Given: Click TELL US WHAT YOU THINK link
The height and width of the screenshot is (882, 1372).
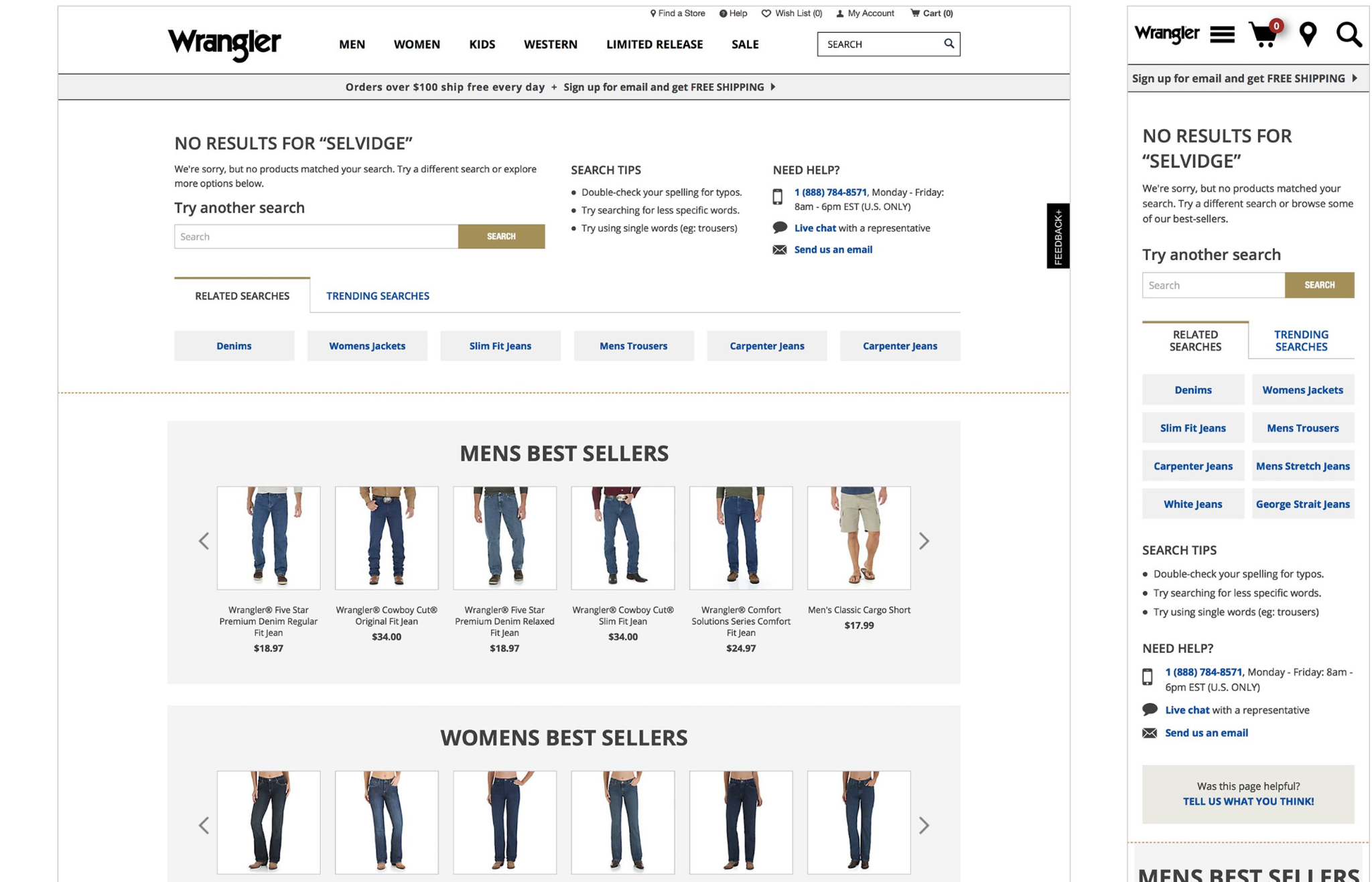Looking at the screenshot, I should coord(1247,802).
